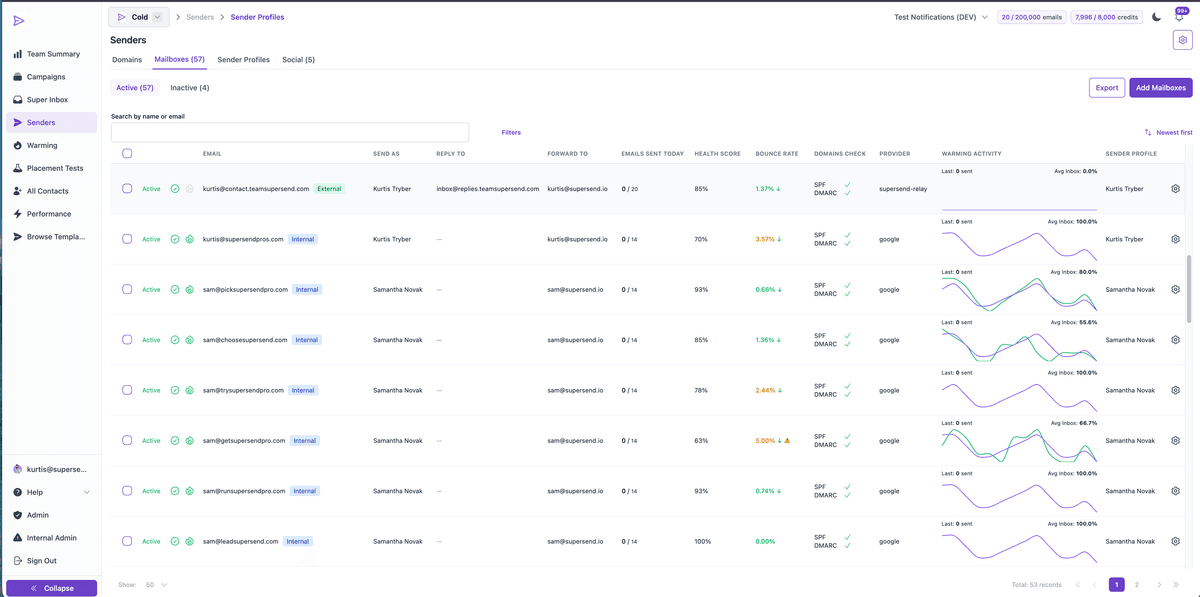Toggle dark mode with the moon icon

click(1155, 17)
